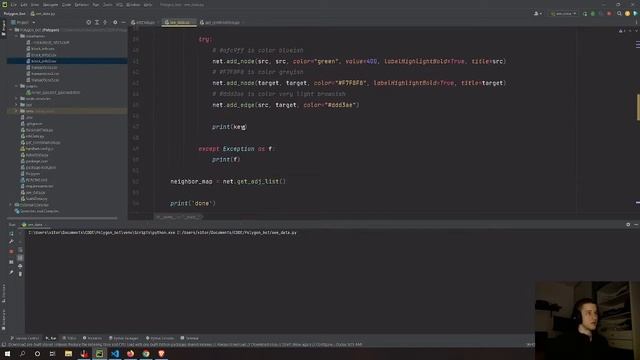Open Edit menu
The height and width of the screenshot is (360, 640).
pyautogui.click(x=24, y=5)
